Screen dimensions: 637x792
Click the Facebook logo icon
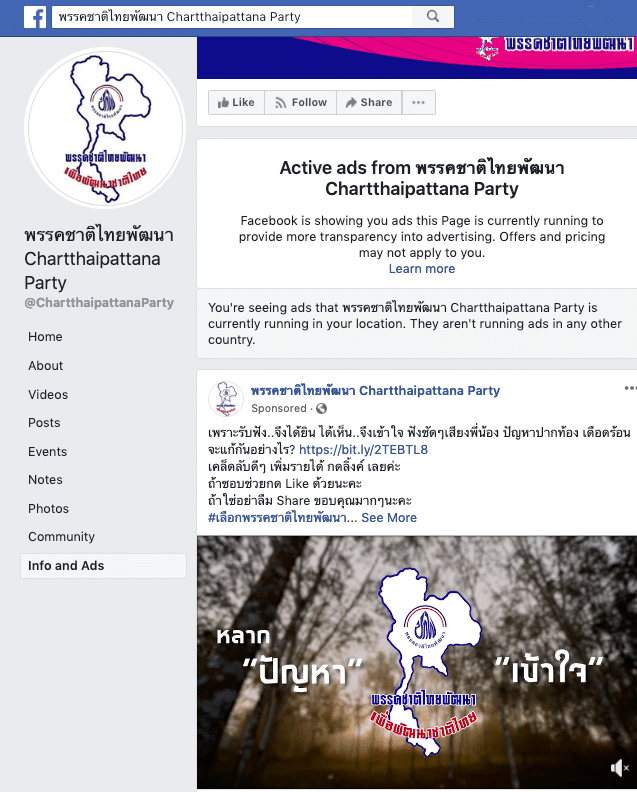point(35,17)
